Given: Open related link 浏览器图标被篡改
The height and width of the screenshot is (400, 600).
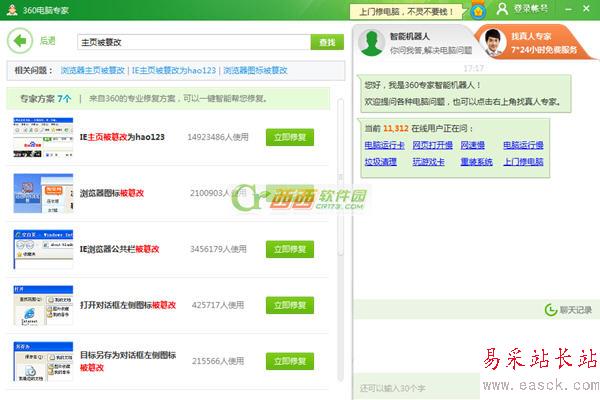Looking at the screenshot, I should click(255, 70).
